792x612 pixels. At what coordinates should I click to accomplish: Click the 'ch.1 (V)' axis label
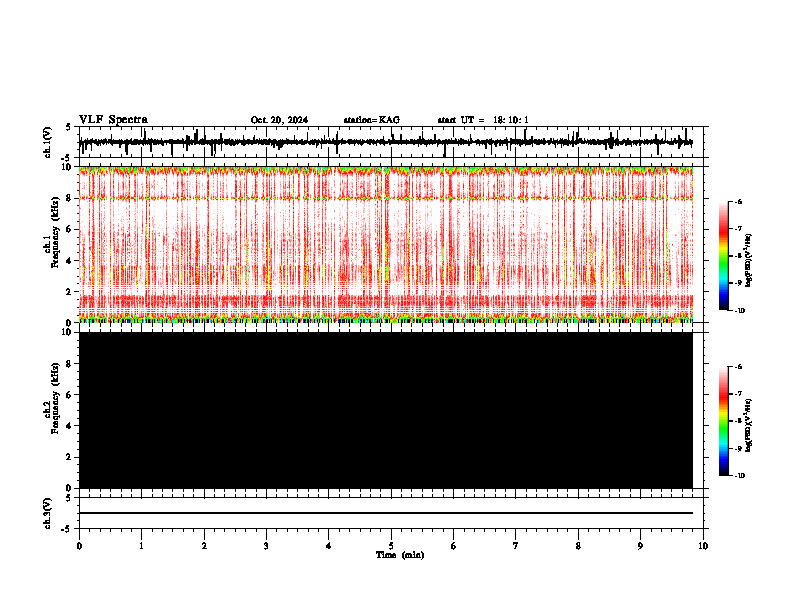pyautogui.click(x=48, y=142)
